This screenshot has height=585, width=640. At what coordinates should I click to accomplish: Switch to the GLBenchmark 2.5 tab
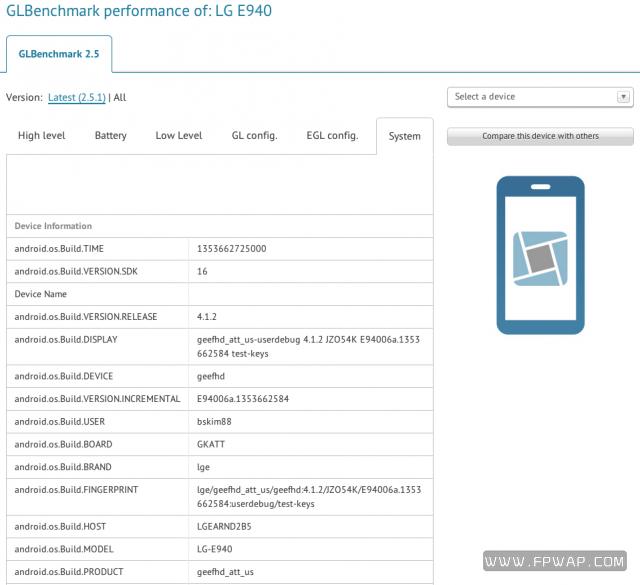pos(59,54)
